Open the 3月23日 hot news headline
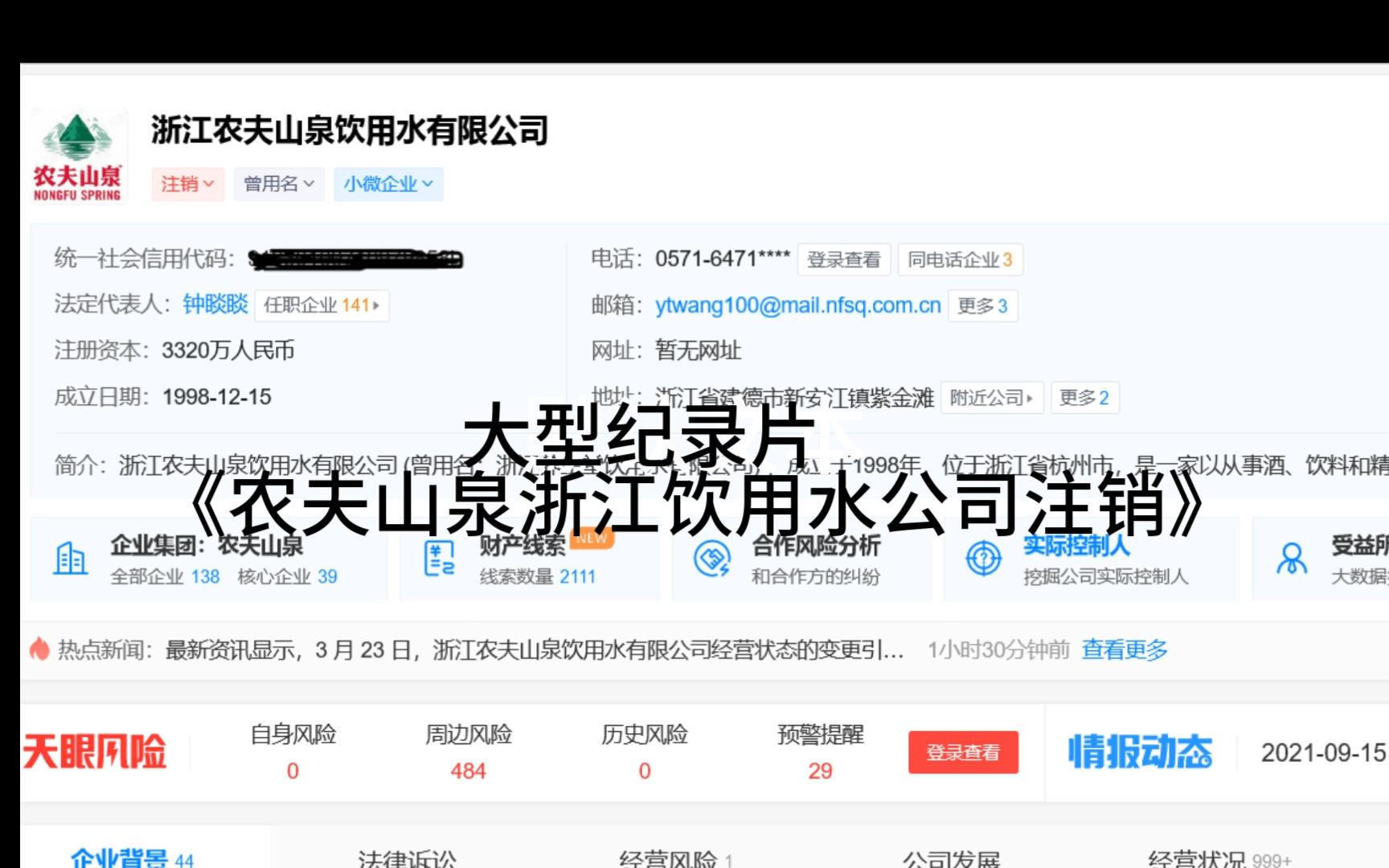 [x=535, y=649]
